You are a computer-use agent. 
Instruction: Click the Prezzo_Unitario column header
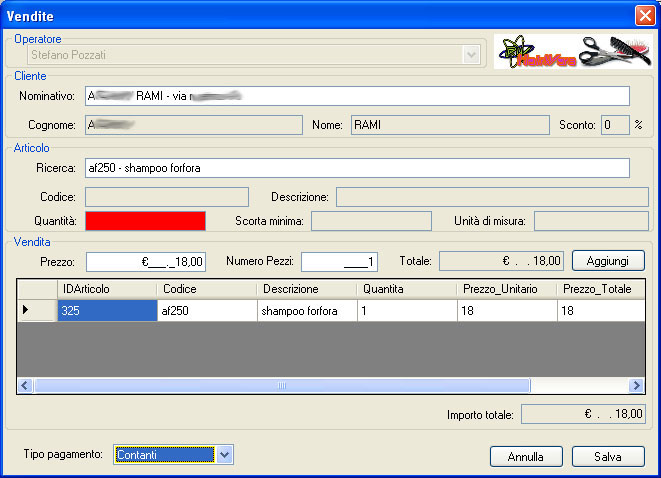(507, 289)
